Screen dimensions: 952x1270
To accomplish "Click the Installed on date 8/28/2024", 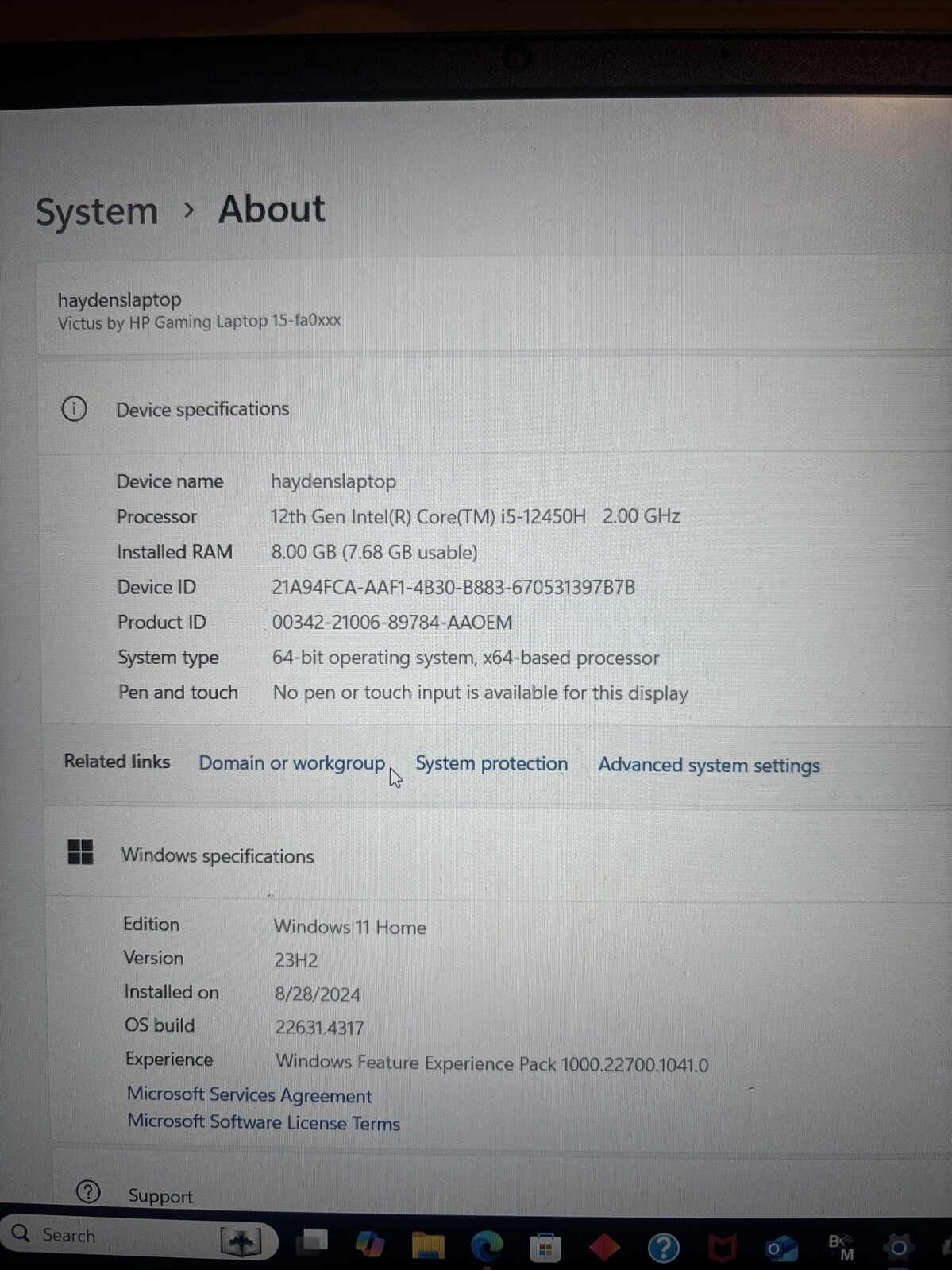I will coord(318,994).
